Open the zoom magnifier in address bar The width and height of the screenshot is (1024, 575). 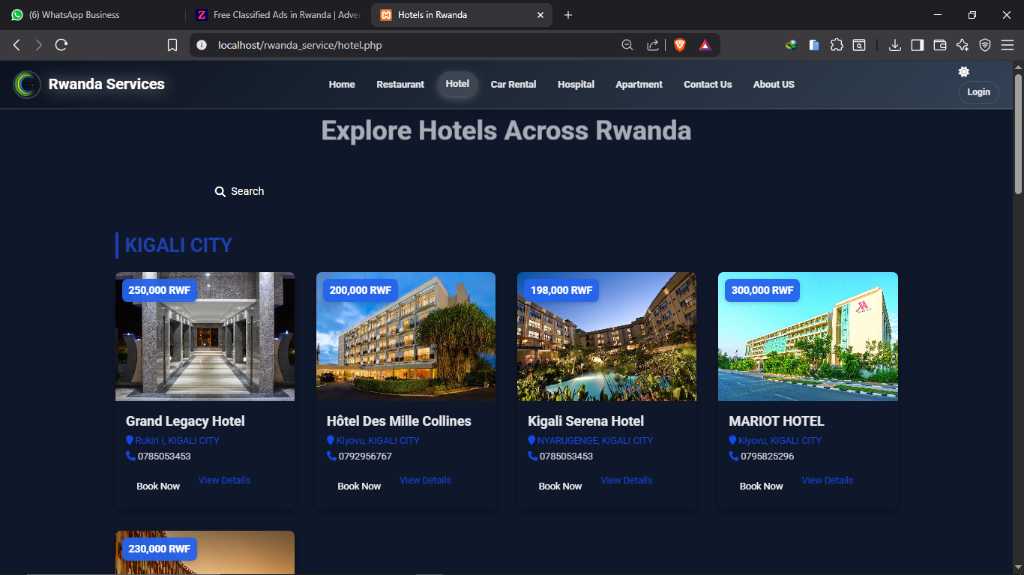pos(627,45)
